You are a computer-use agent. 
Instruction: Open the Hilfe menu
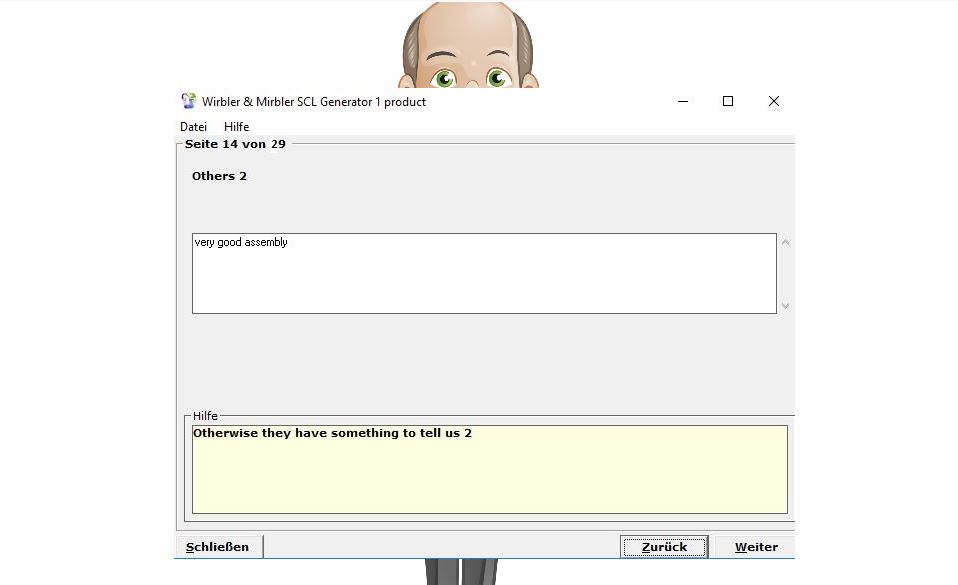pos(237,127)
